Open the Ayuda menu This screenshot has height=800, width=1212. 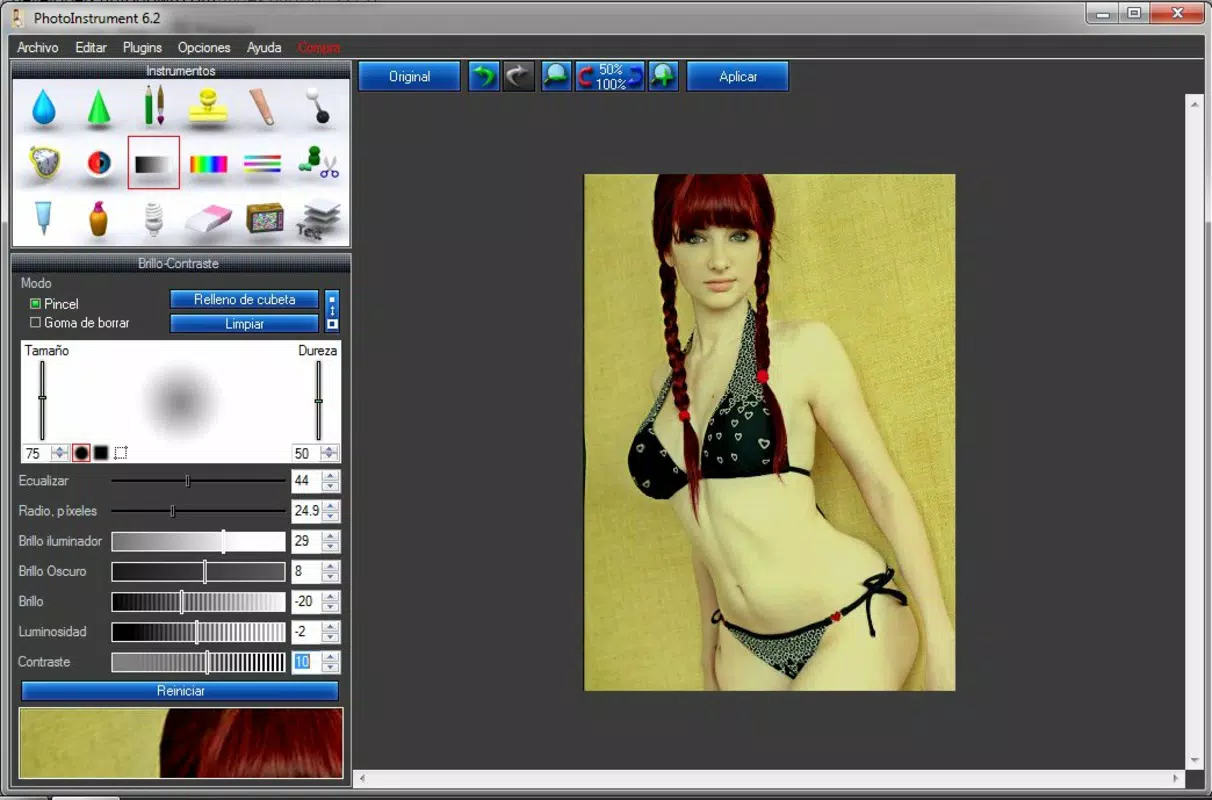(264, 47)
